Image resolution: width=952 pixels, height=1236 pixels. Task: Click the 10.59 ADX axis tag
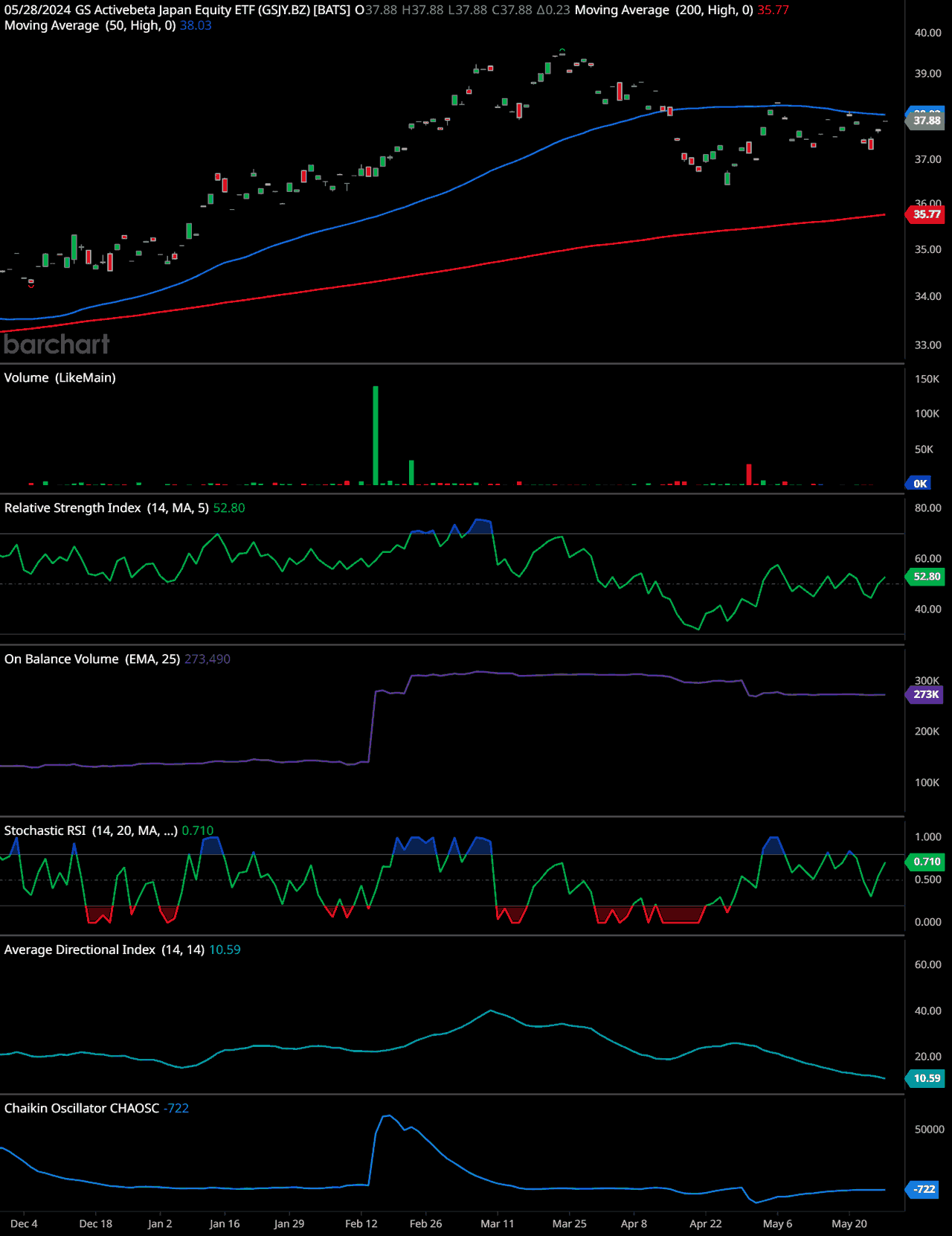(926, 1078)
